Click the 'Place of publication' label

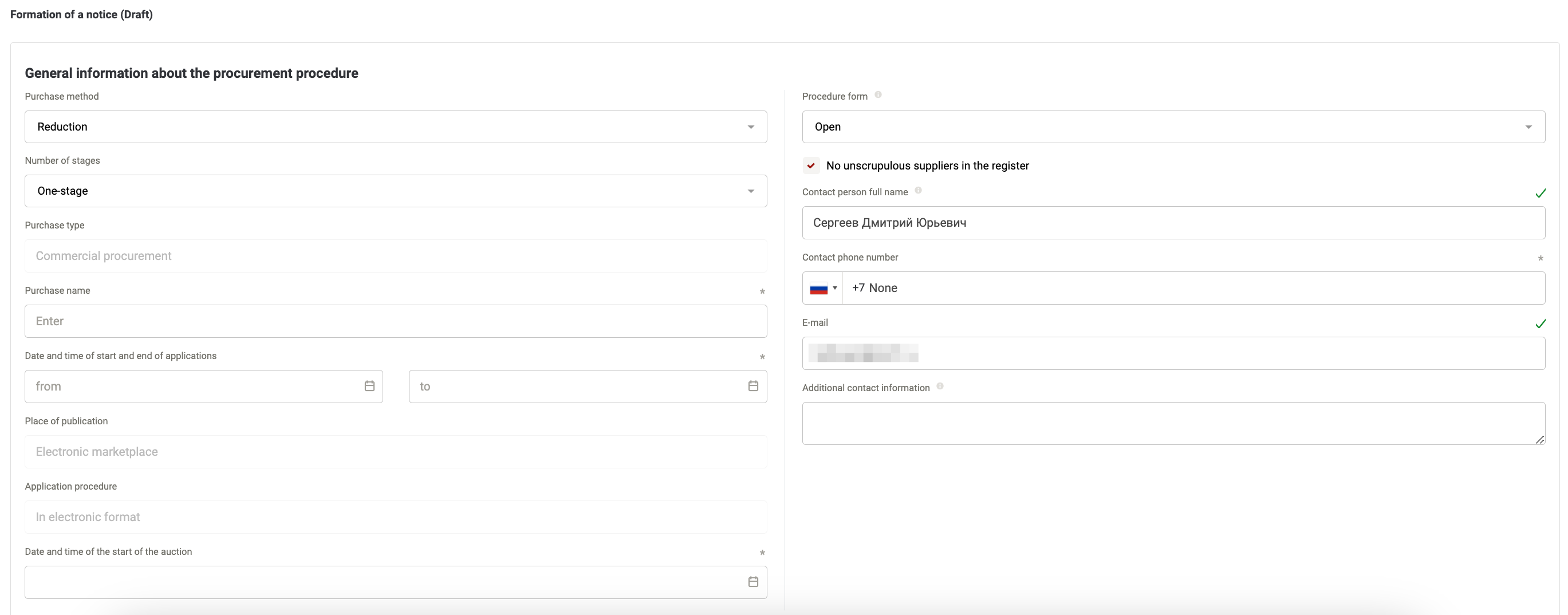pos(66,421)
